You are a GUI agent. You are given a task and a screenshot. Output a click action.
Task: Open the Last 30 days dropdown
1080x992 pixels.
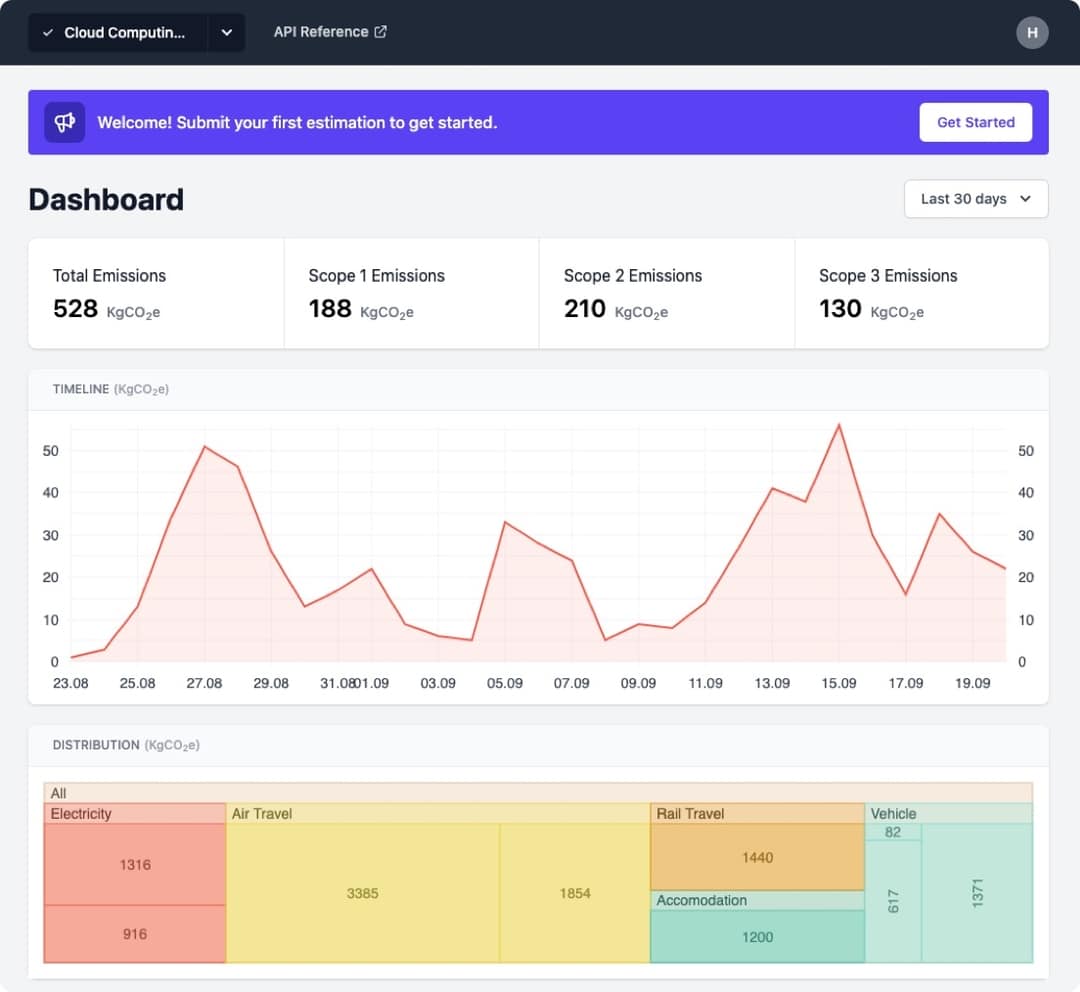pyautogui.click(x=975, y=199)
